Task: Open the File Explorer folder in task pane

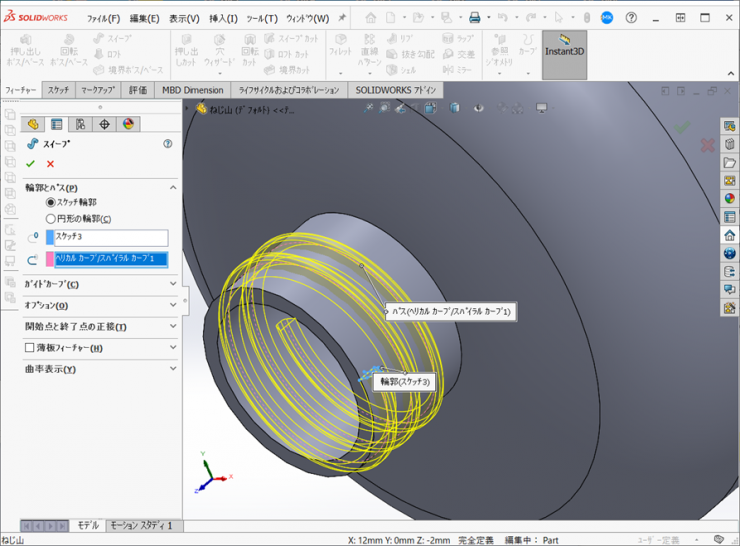Action: pos(729,162)
